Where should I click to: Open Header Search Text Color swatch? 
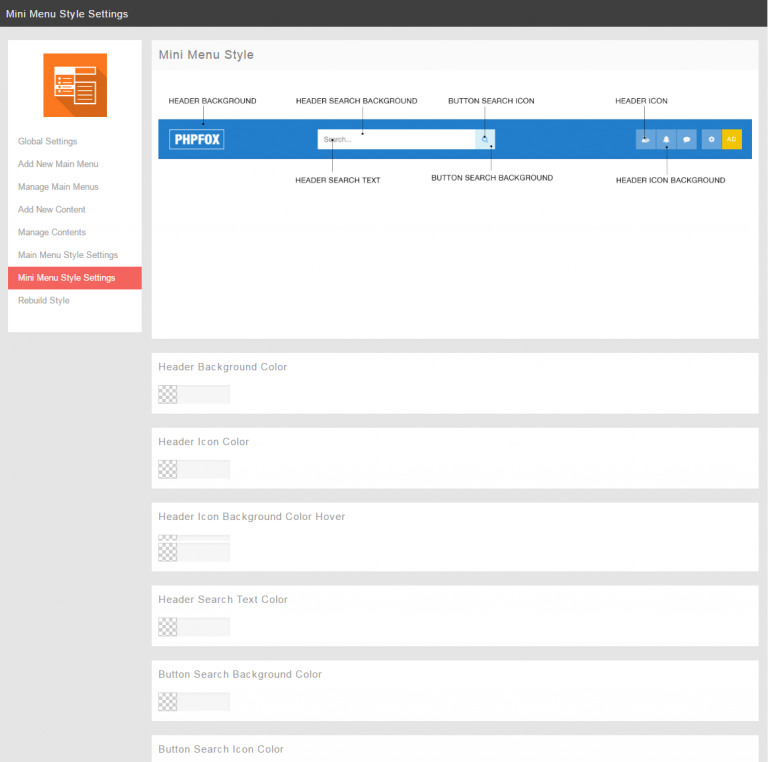168,627
